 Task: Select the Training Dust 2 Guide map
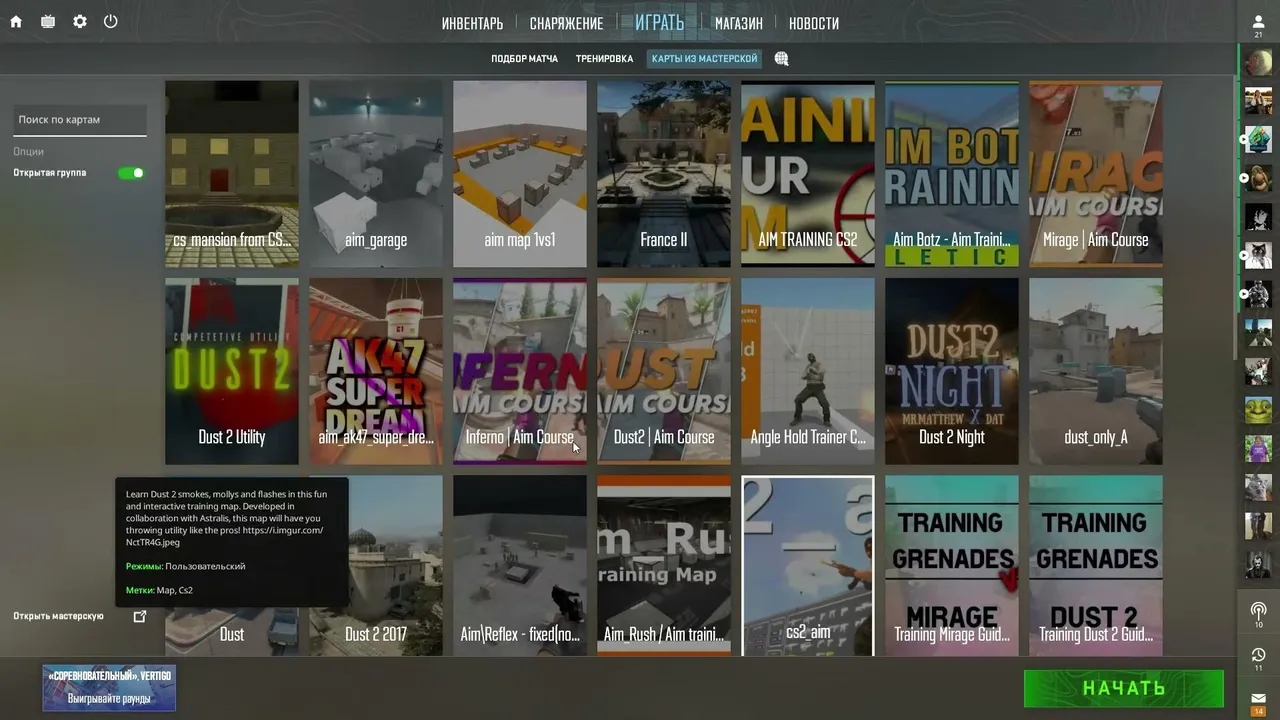[1096, 566]
